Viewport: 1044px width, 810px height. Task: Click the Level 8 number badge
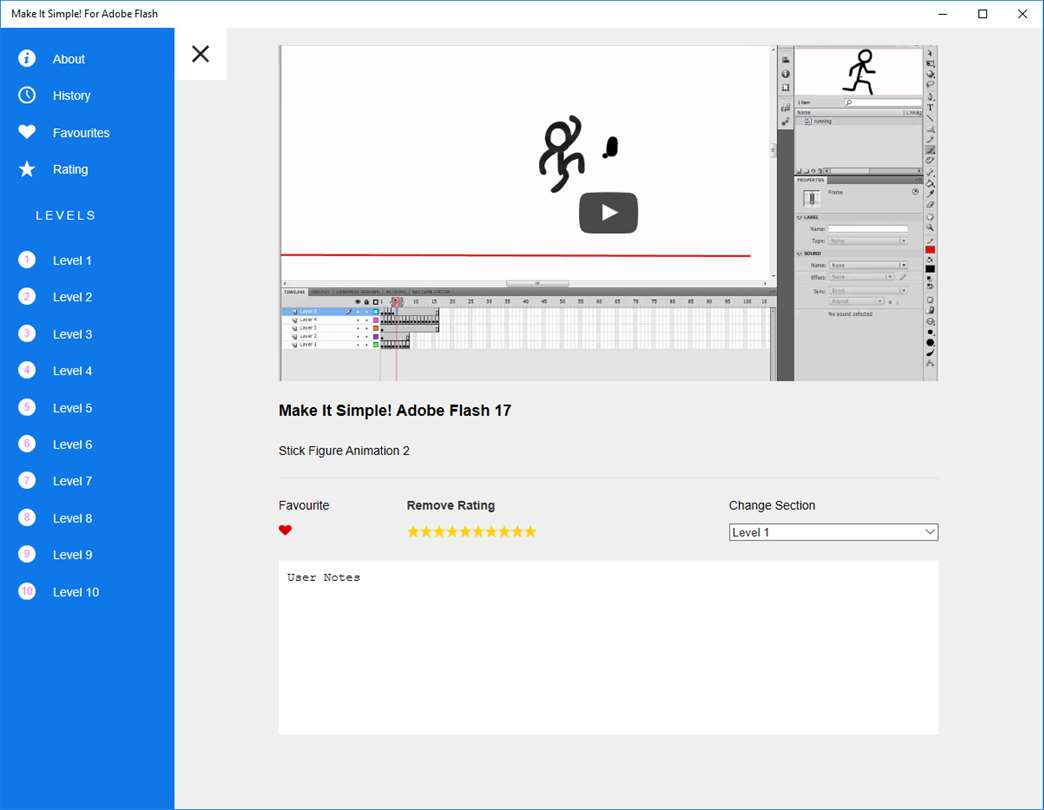[x=27, y=518]
